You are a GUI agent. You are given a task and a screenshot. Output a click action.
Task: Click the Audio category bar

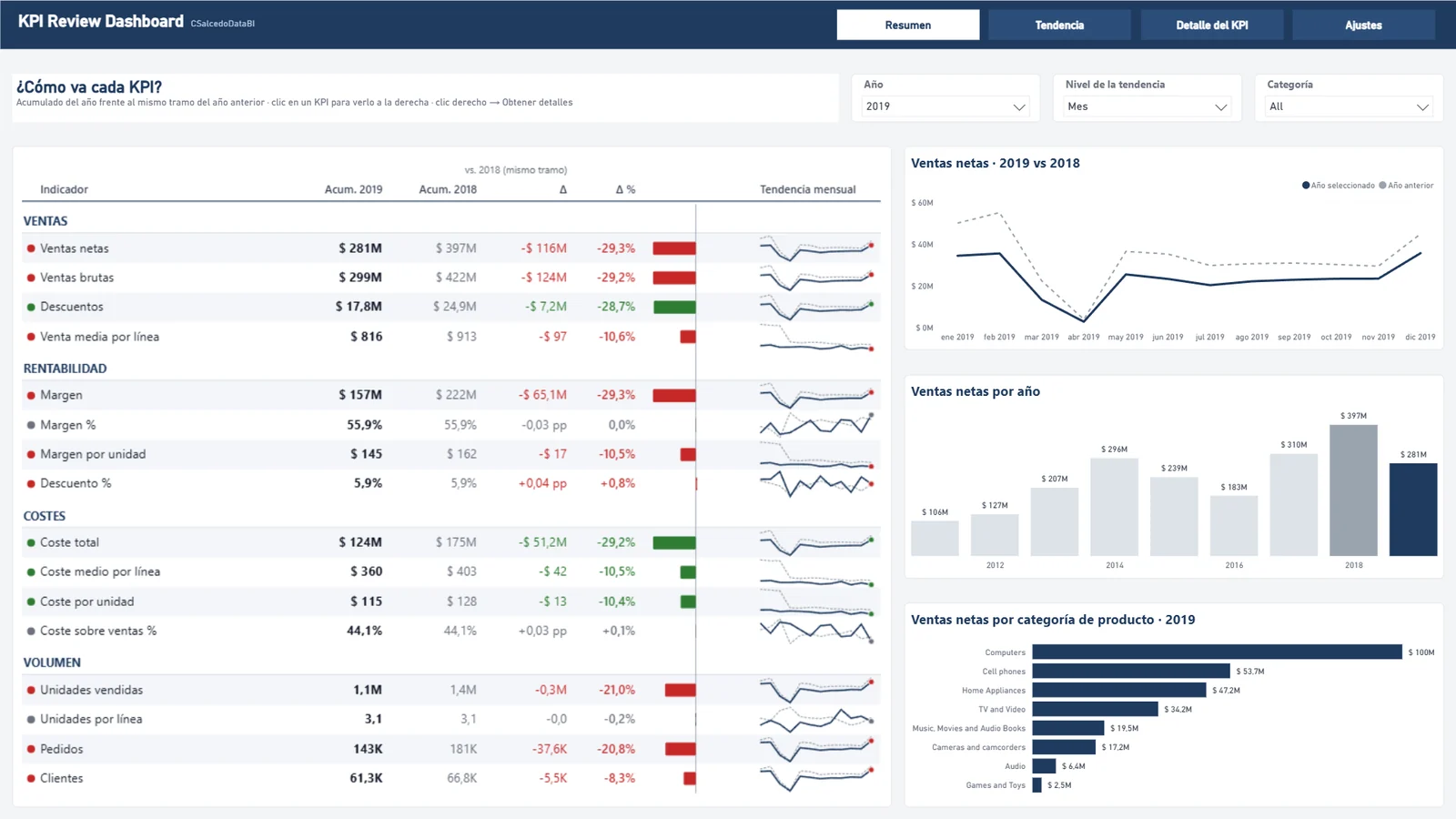point(1044,766)
